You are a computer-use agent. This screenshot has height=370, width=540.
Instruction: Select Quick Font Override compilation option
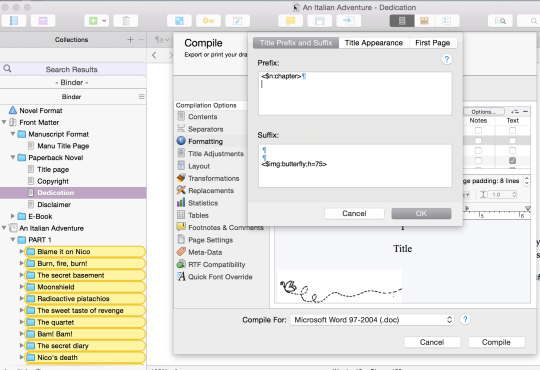[x=220, y=277]
